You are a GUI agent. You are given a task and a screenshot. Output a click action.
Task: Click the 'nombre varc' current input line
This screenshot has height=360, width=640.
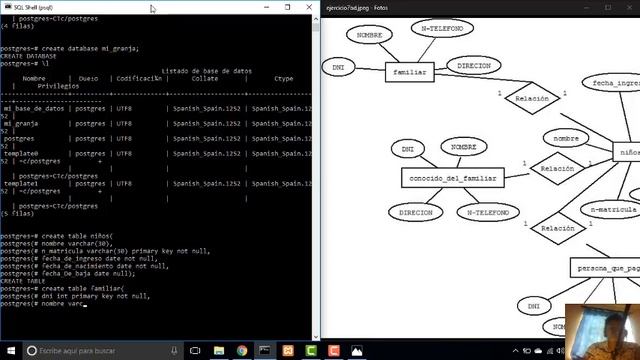pos(44,304)
